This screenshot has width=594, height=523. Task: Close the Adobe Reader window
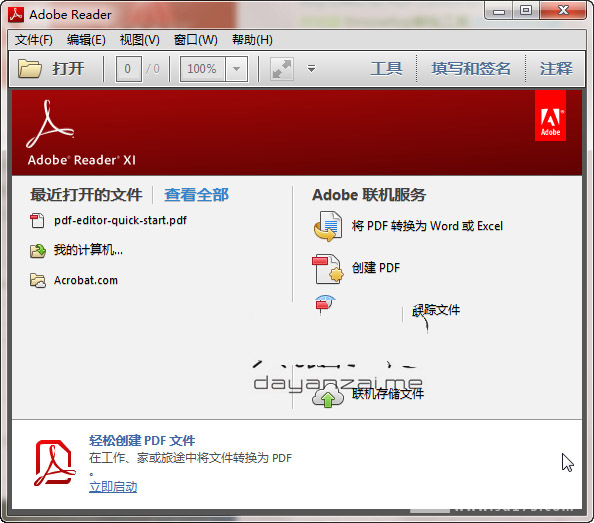(563, 11)
